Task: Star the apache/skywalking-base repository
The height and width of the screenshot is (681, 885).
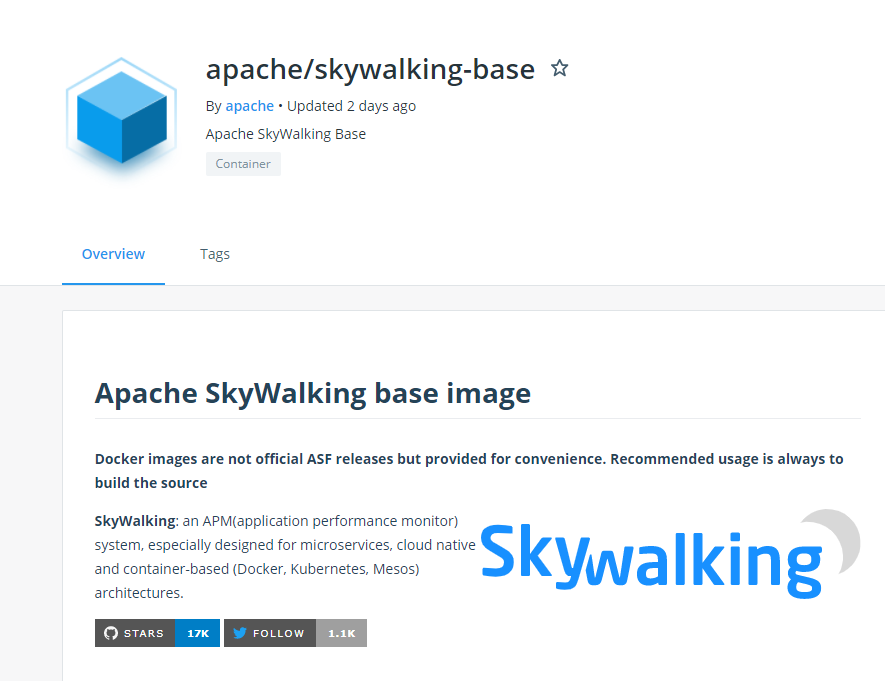Action: 560,68
